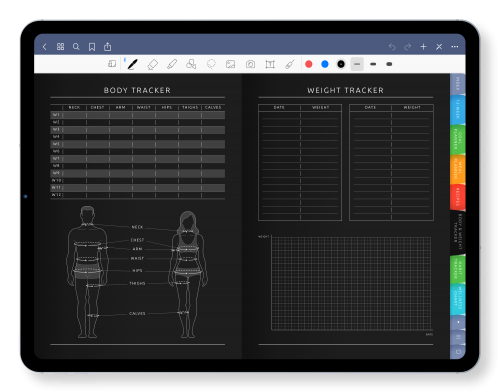The height and width of the screenshot is (392, 500).
Task: Tap the W12 Calves cell in Body Tracker
Action: (213, 195)
